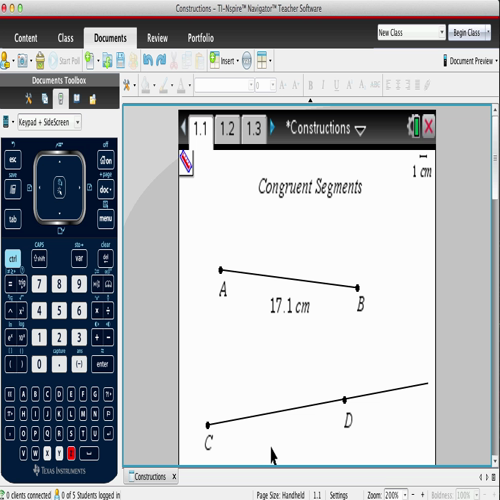
Task: Click the document tools wrench above workspace
Action: click(126, 85)
